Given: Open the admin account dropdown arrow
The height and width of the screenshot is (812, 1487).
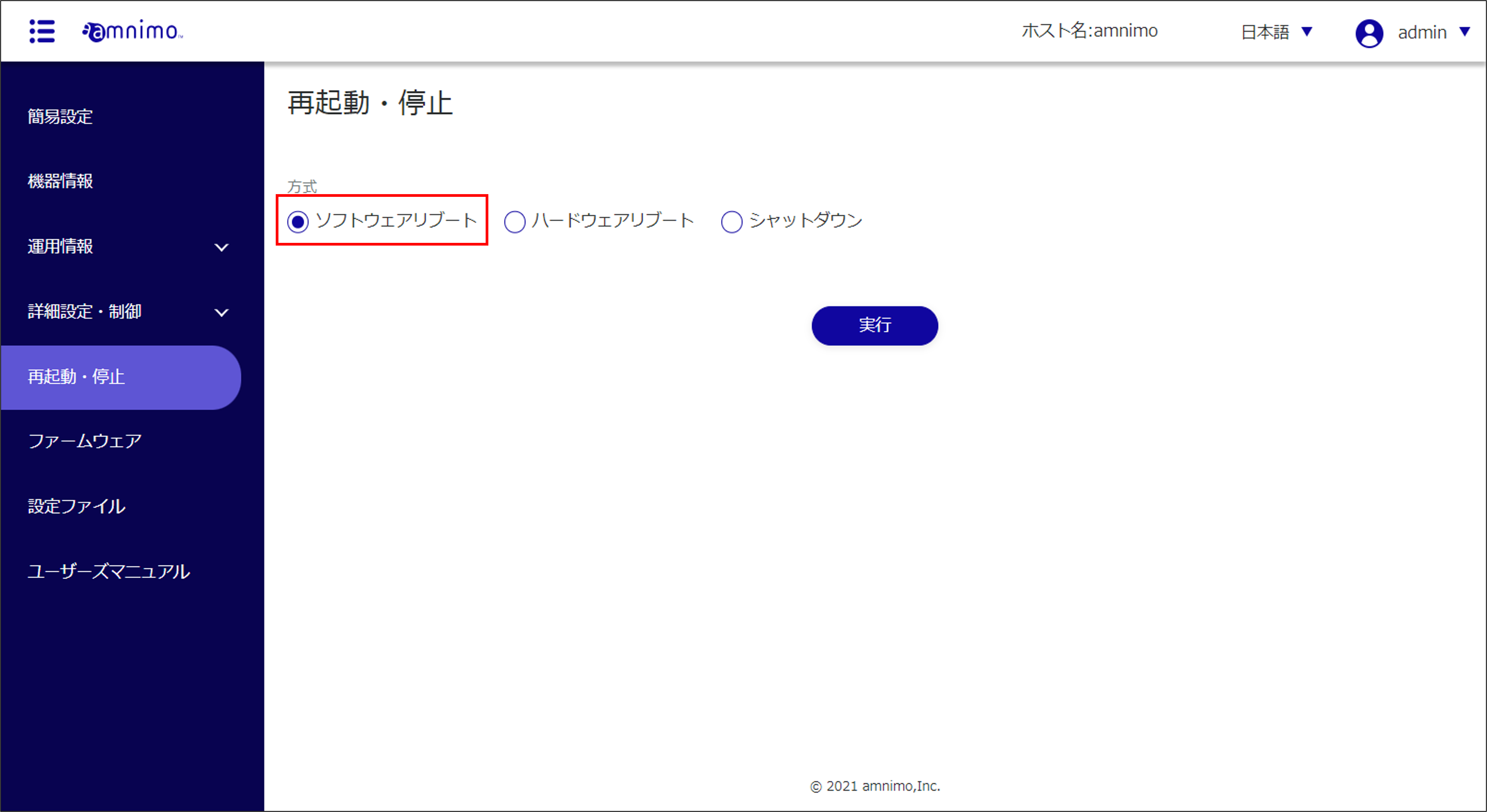Looking at the screenshot, I should 1465,32.
